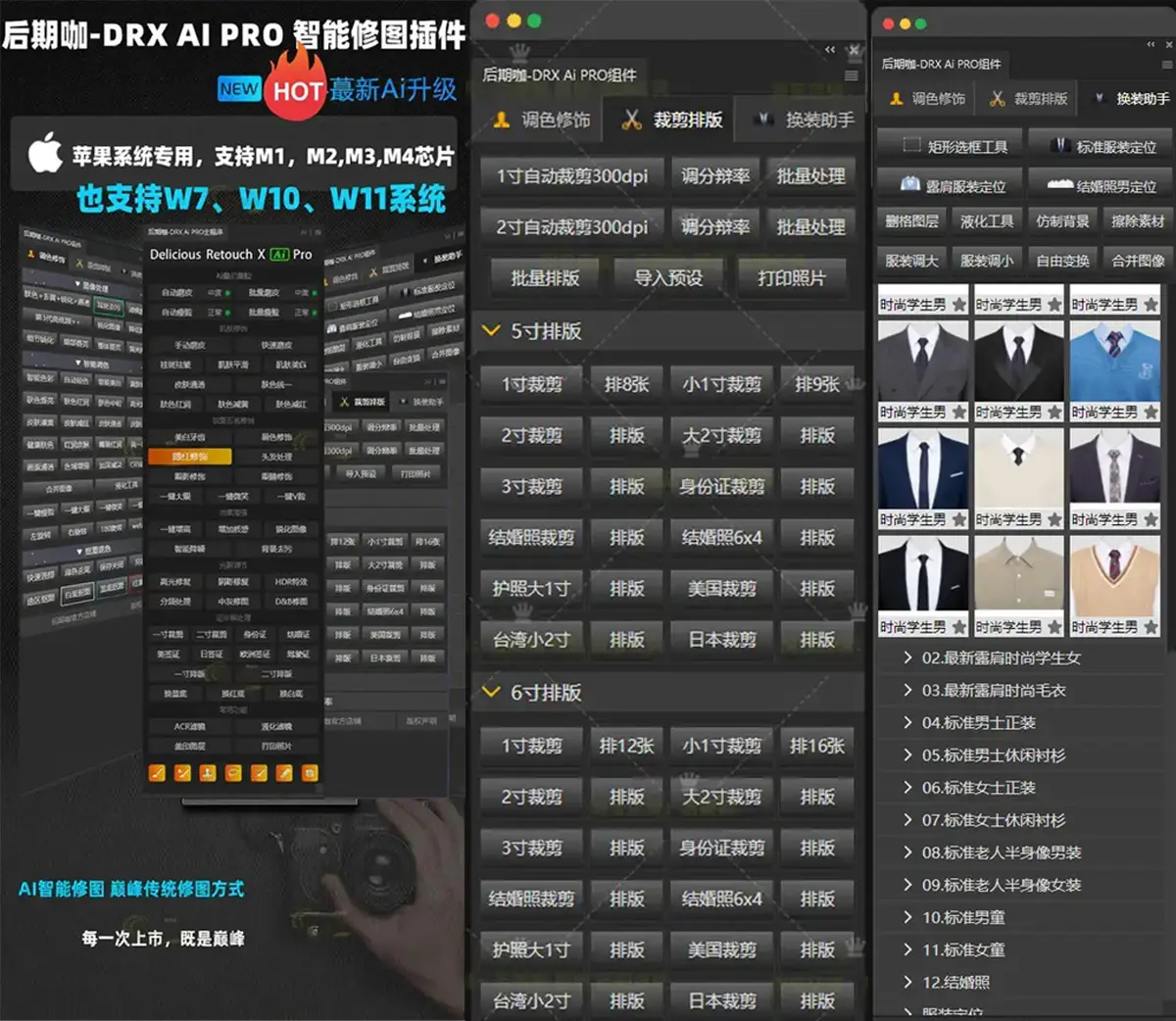The image size is (1176, 1021).
Task: Click 护照大1寸 in 5寸排版 section
Action: tap(531, 588)
